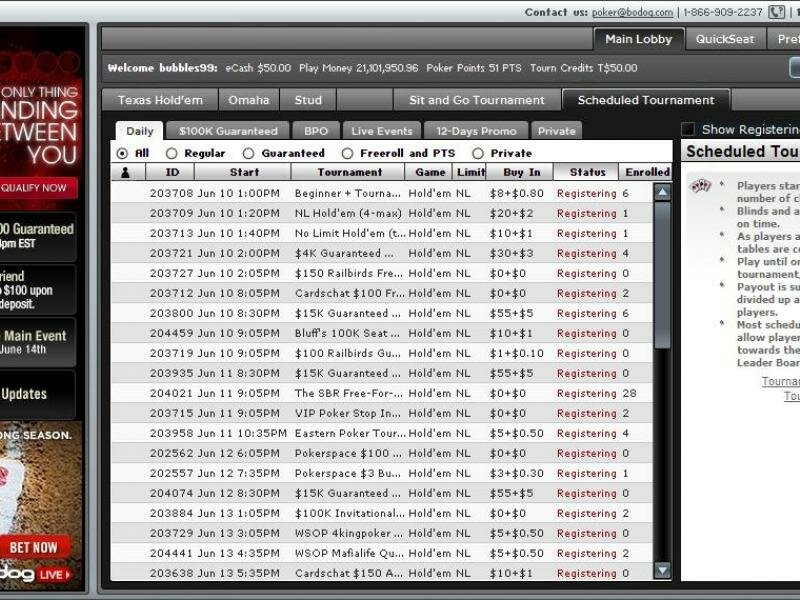
Task: Switch to the QuickSeat tab
Action: click(x=725, y=39)
